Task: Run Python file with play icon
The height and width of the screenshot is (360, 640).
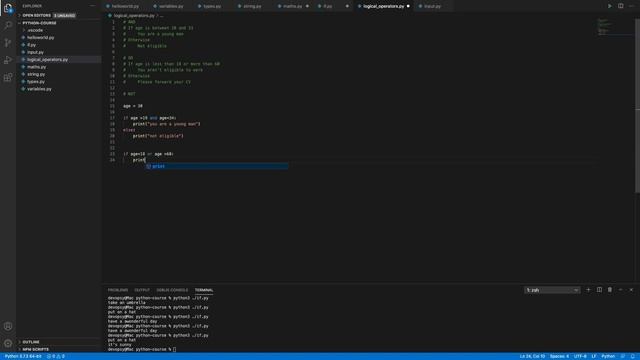Action: tap(609, 6)
